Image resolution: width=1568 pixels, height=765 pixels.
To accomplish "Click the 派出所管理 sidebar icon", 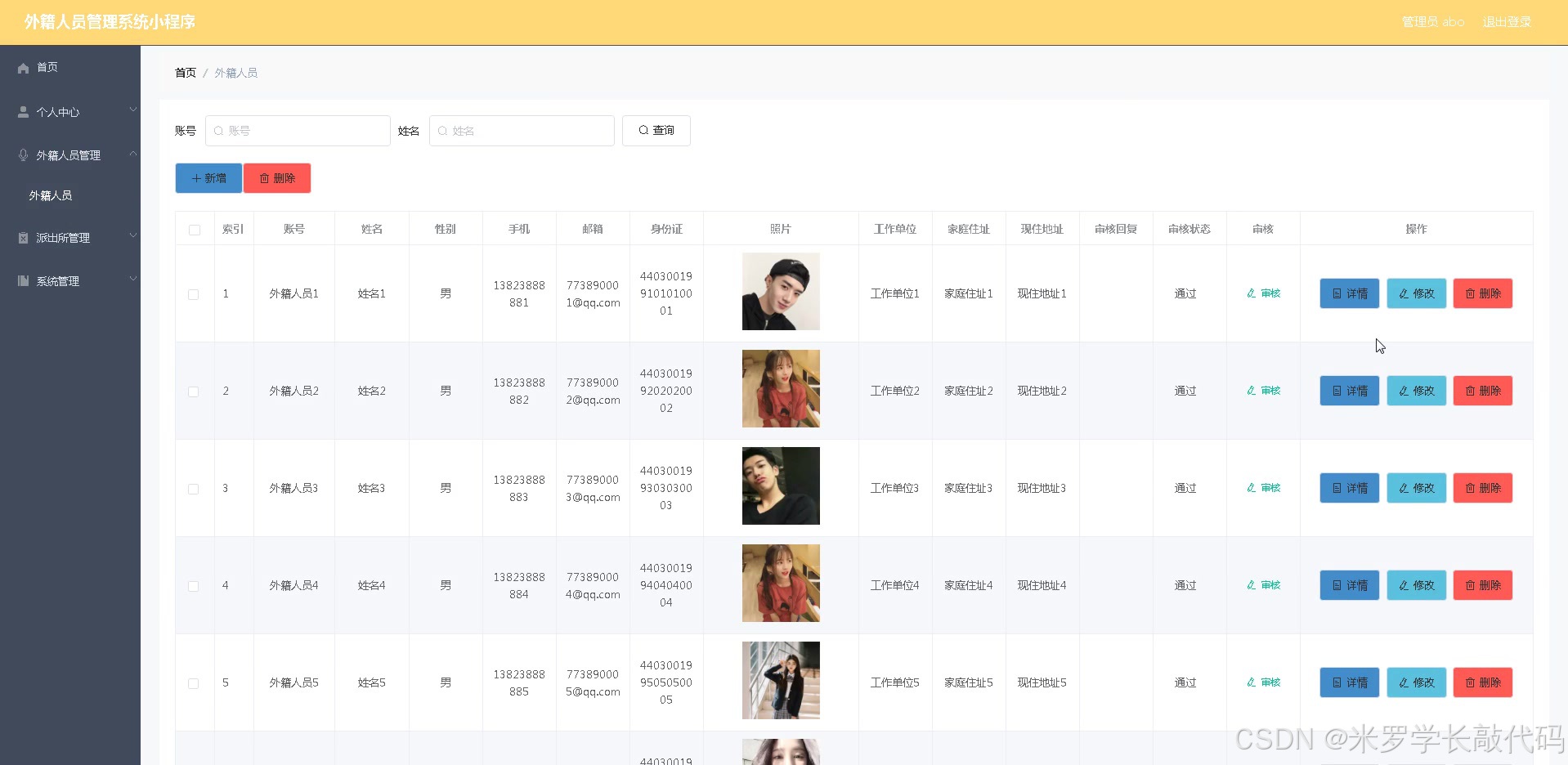I will point(23,238).
